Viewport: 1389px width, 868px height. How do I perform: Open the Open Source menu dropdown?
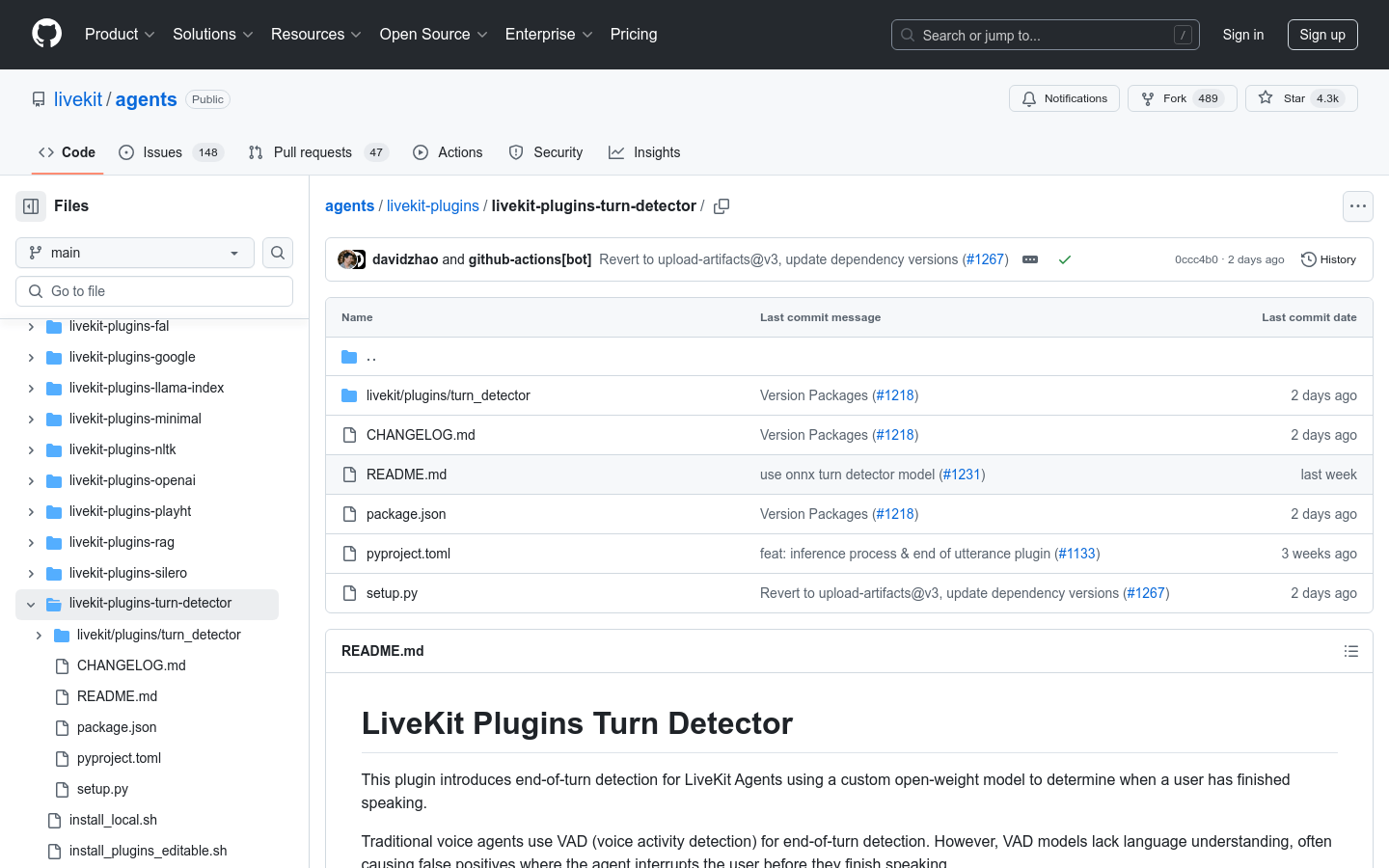pos(434,35)
